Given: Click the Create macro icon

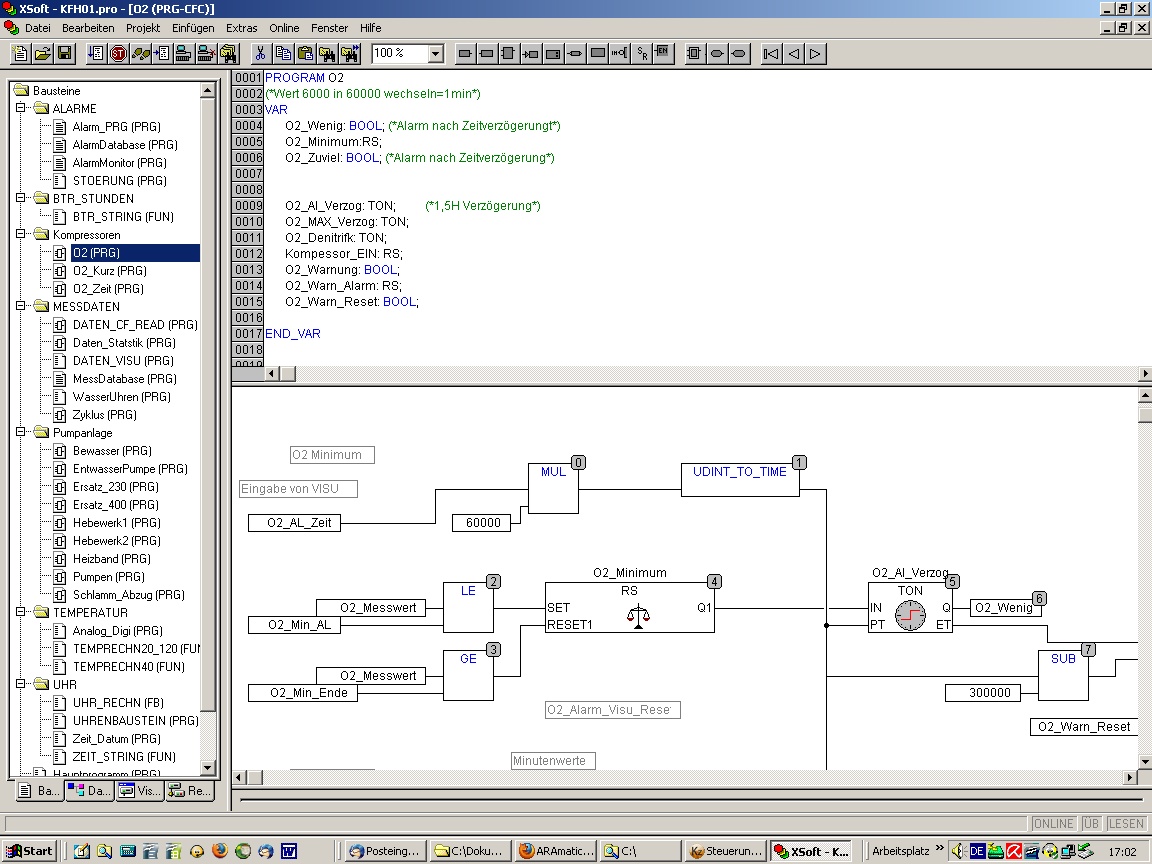Looking at the screenshot, I should (x=694, y=54).
